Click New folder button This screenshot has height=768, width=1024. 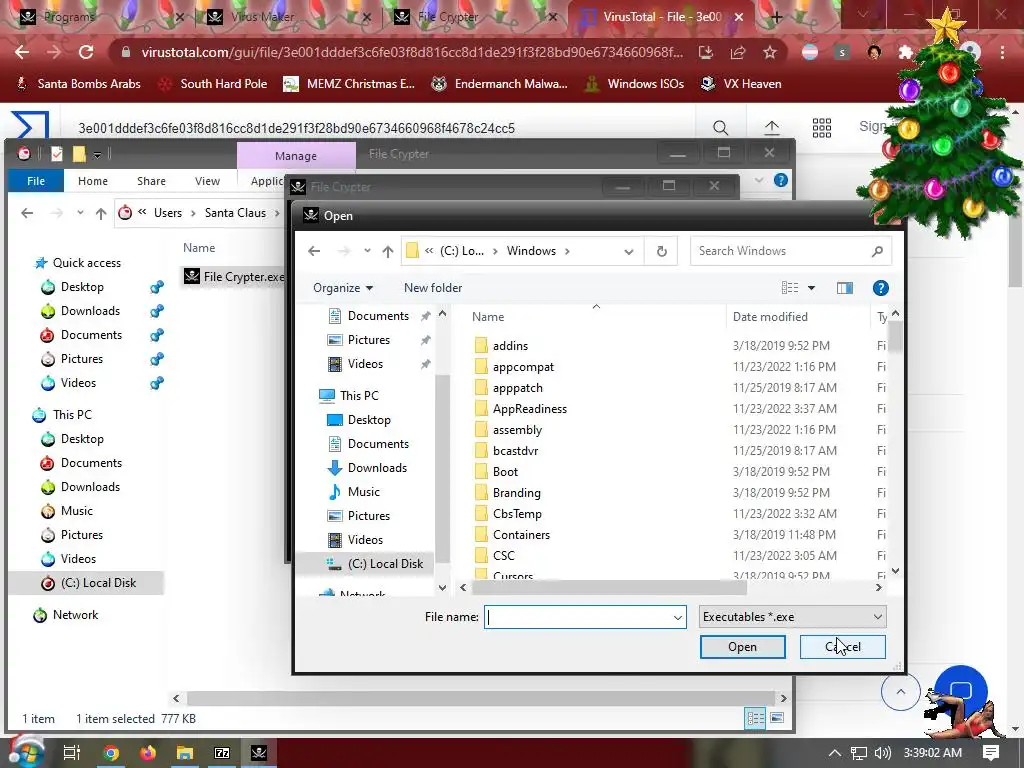tap(433, 288)
